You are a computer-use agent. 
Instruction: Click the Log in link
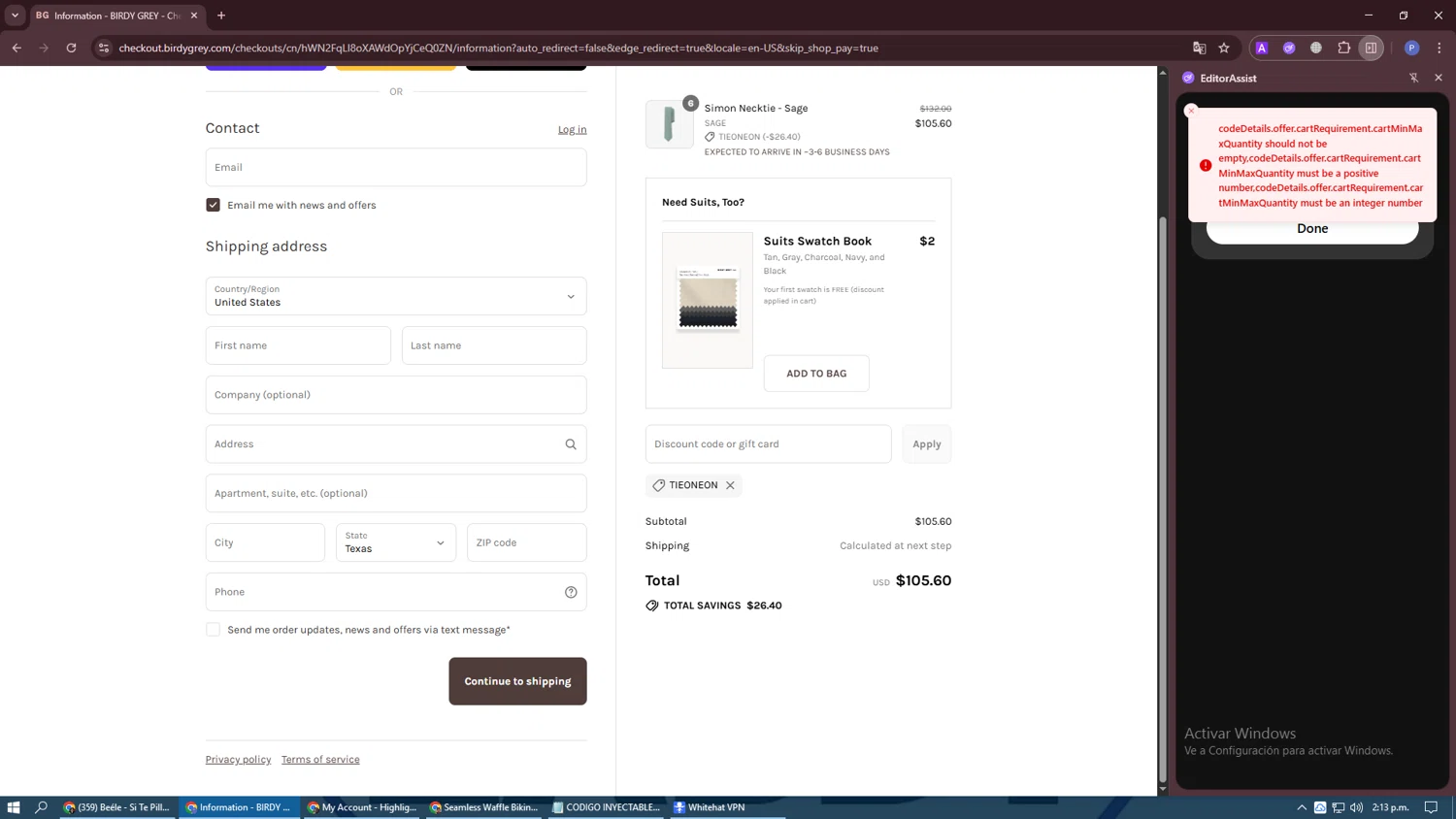[x=572, y=129]
